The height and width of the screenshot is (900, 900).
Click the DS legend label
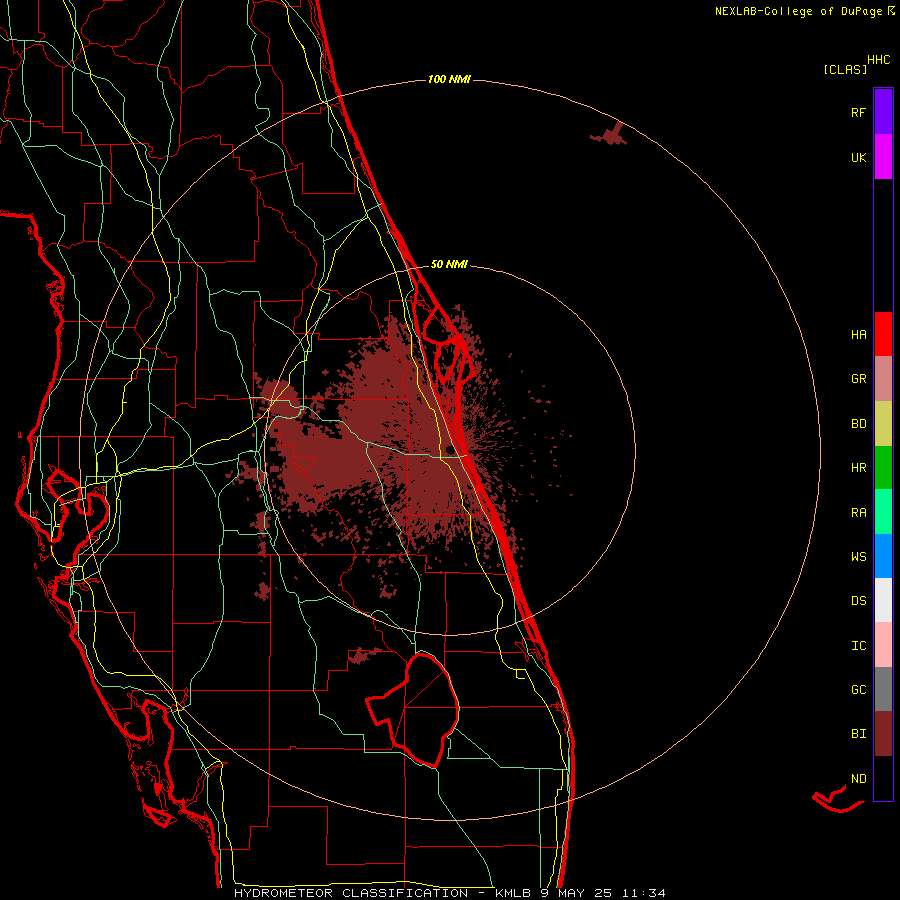tap(858, 601)
